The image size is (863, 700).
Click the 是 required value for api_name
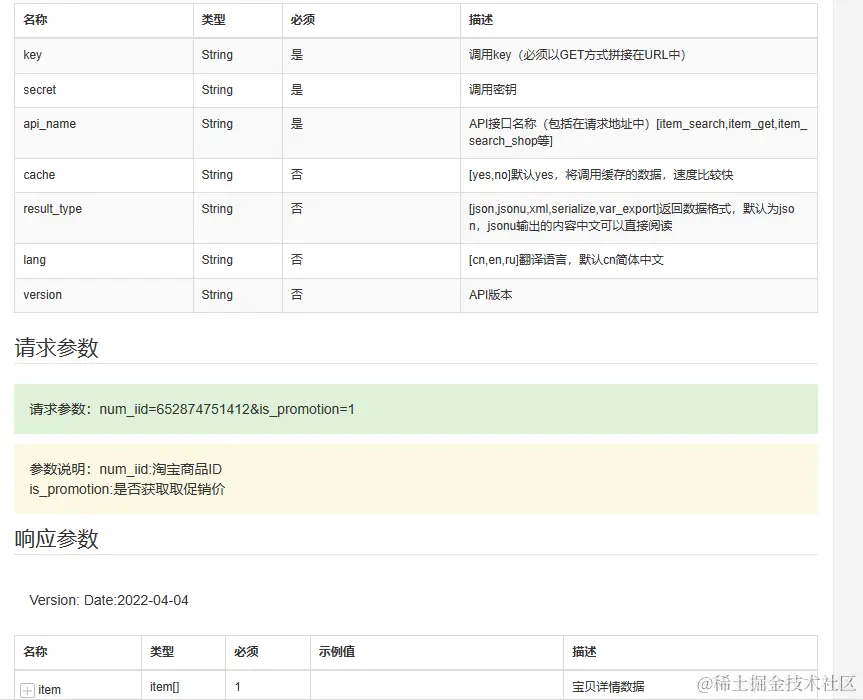tap(297, 124)
